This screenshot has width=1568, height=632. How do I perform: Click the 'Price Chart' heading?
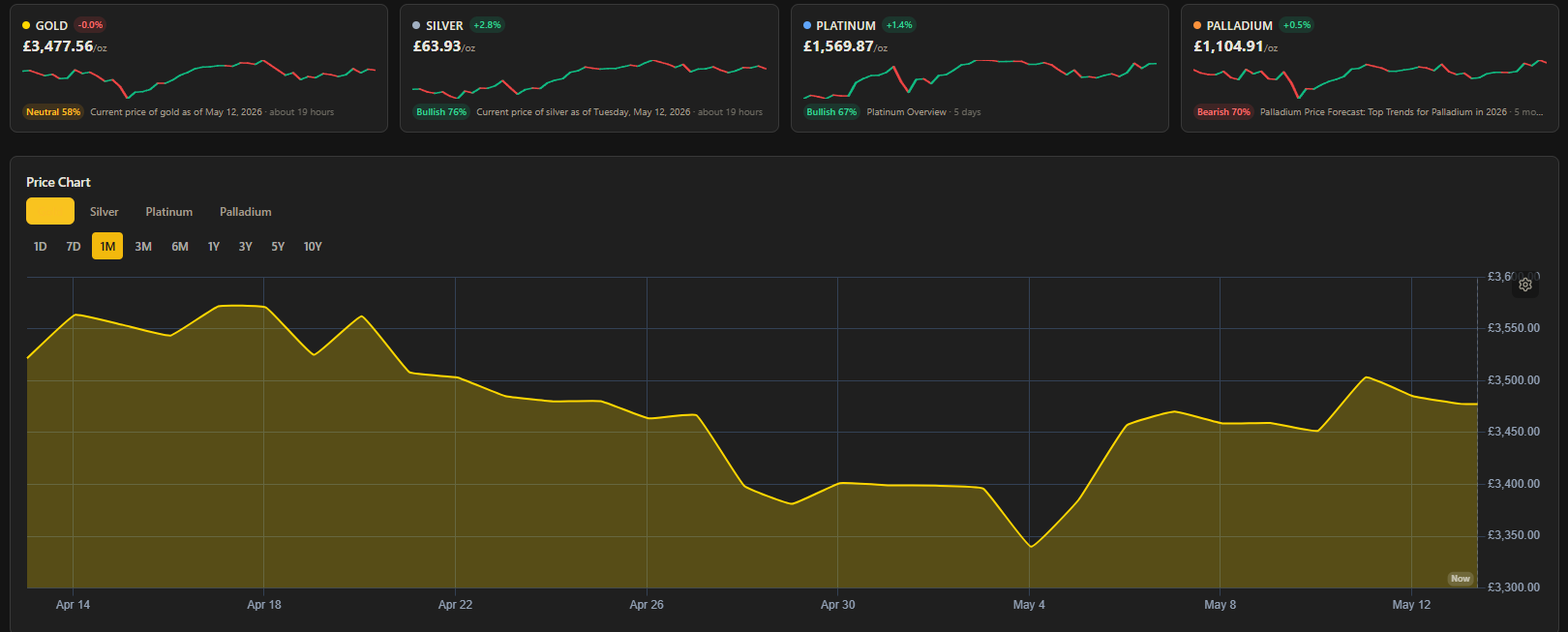pos(58,182)
